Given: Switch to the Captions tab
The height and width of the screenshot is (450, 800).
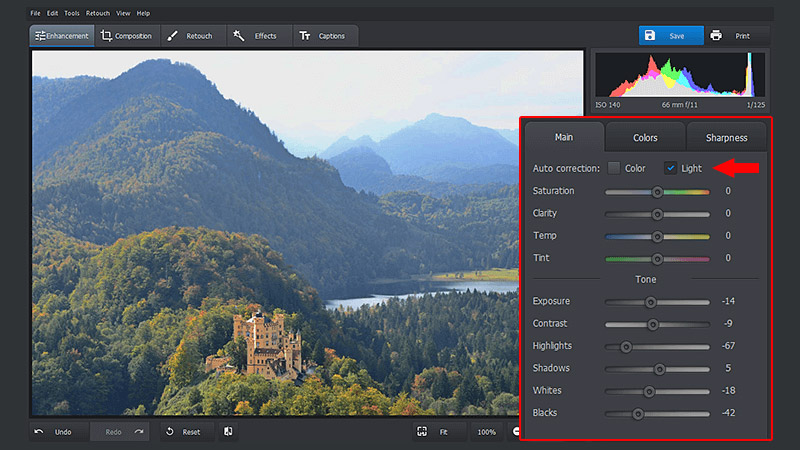Looking at the screenshot, I should pos(326,36).
